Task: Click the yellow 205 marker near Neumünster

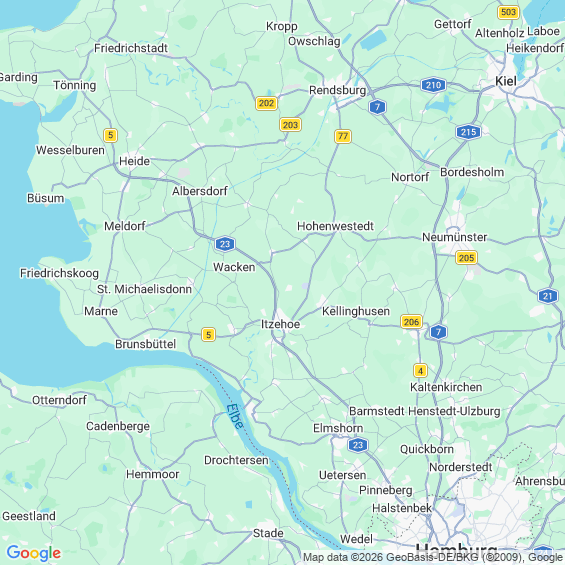Action: 467,258
